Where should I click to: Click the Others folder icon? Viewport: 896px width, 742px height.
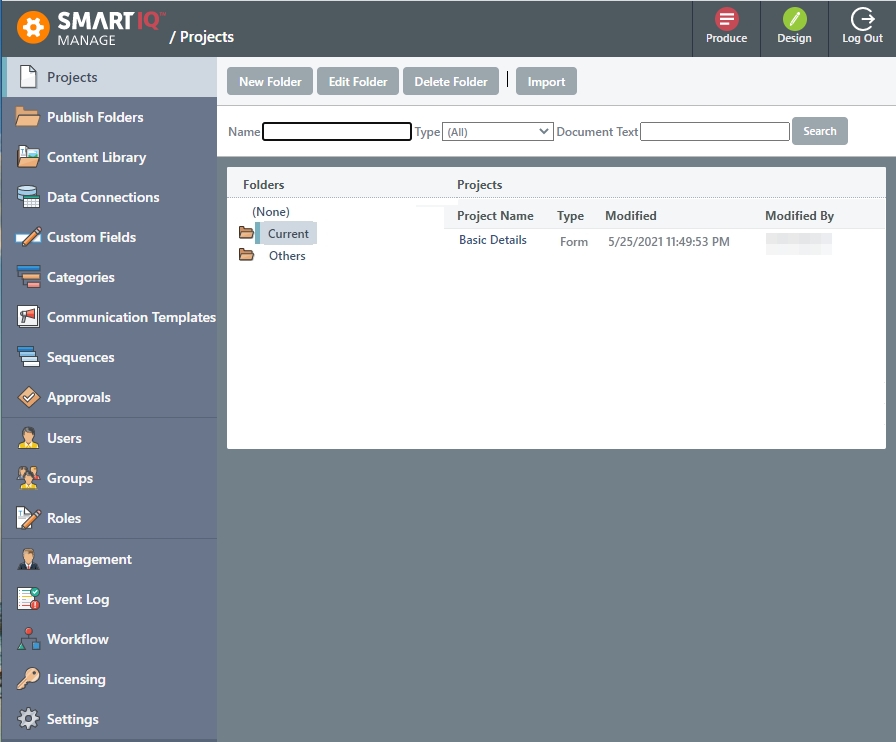click(246, 254)
